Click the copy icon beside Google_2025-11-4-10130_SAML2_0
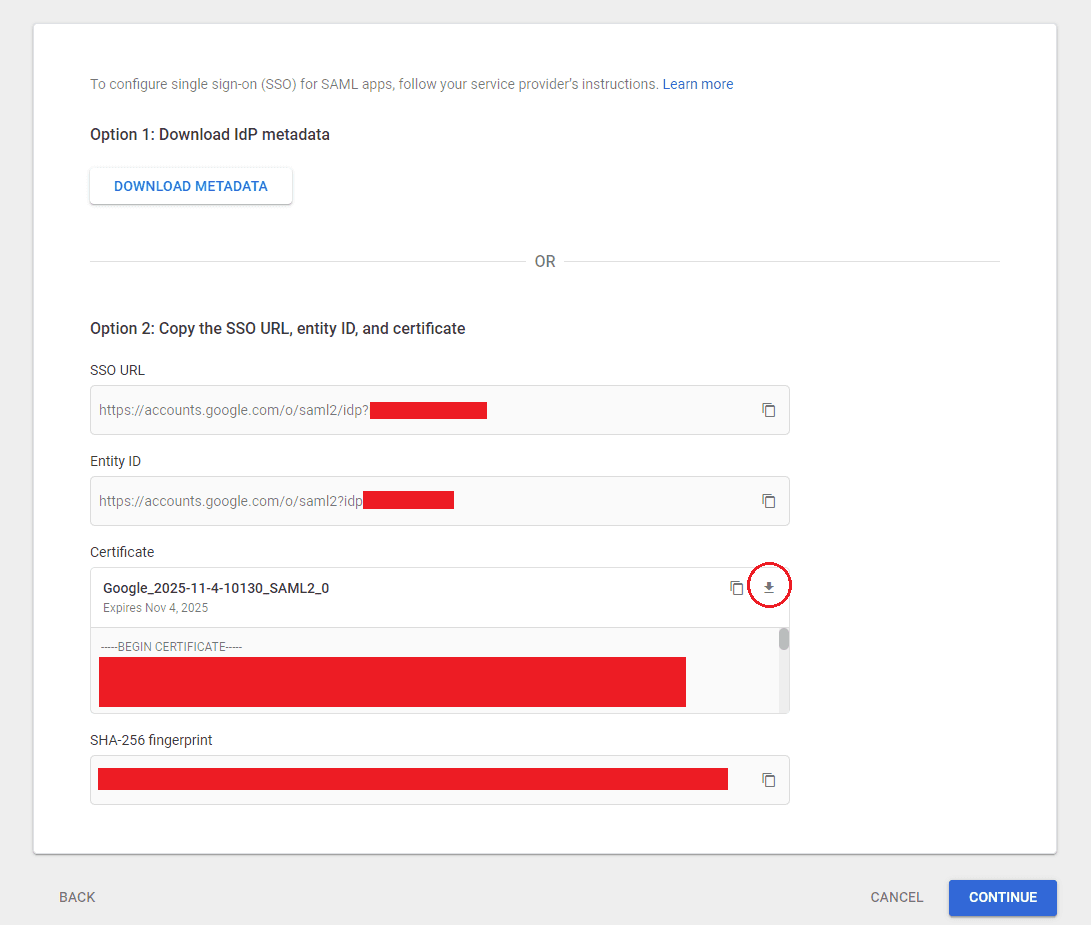Viewport: 1091px width, 925px height. click(x=737, y=587)
